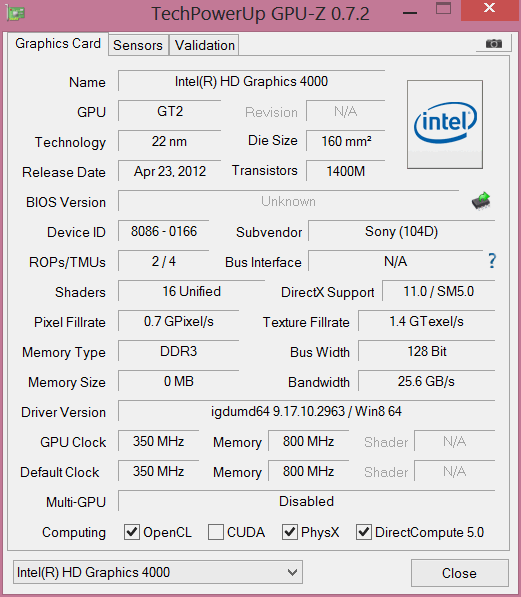This screenshot has width=521, height=597.
Task: Toggle the PhysX checkbox
Action: point(289,532)
